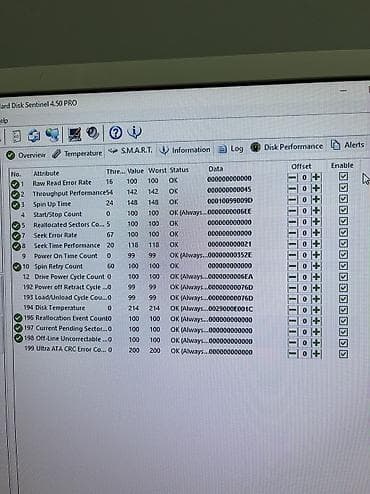Increase offset for Ultra ATA CRC Error

pyautogui.click(x=316, y=354)
